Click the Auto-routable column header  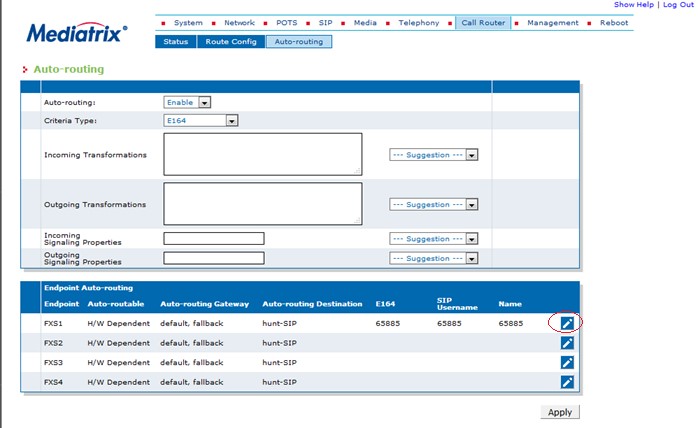116,304
